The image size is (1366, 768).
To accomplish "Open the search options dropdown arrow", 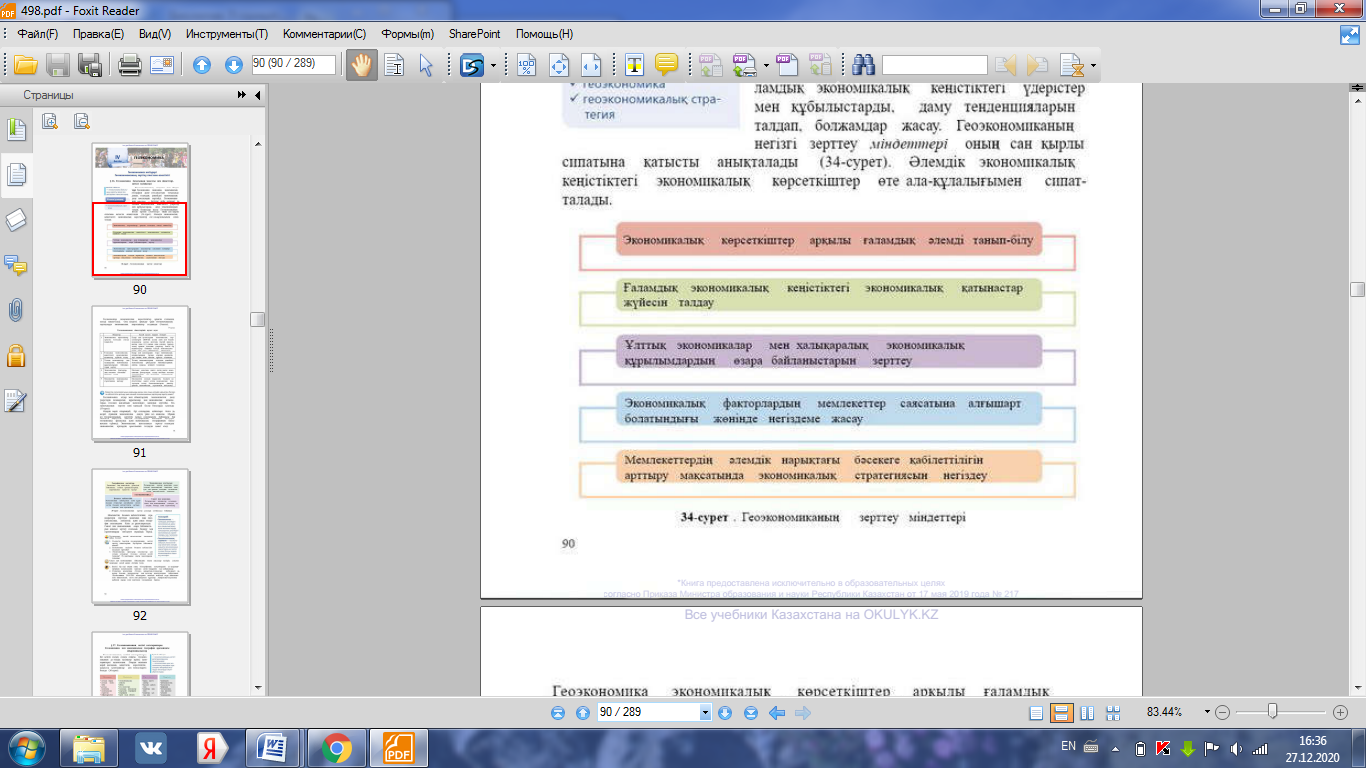I will (1094, 66).
